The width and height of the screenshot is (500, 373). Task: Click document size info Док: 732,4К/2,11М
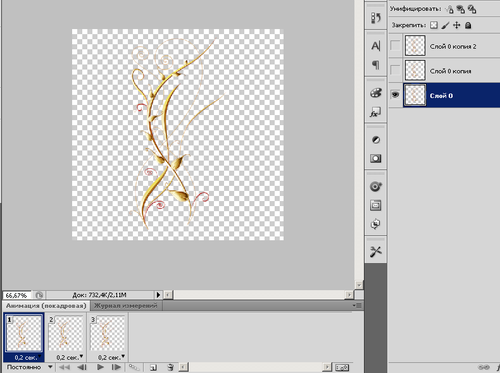tap(99, 295)
